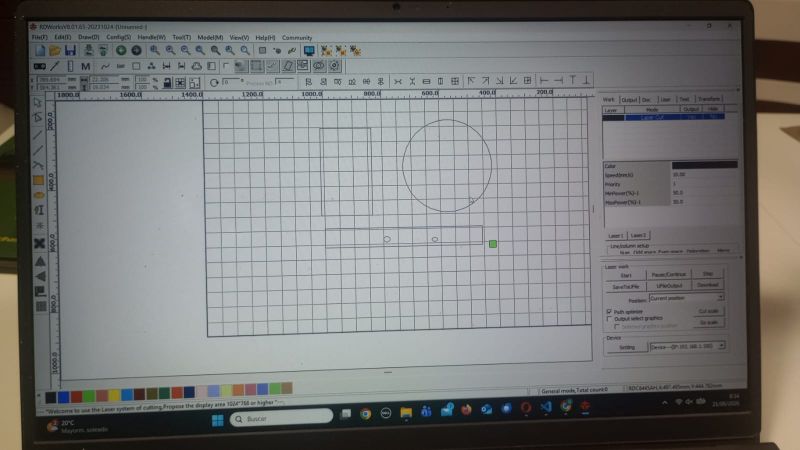Open the Handle menu

pyautogui.click(x=152, y=37)
